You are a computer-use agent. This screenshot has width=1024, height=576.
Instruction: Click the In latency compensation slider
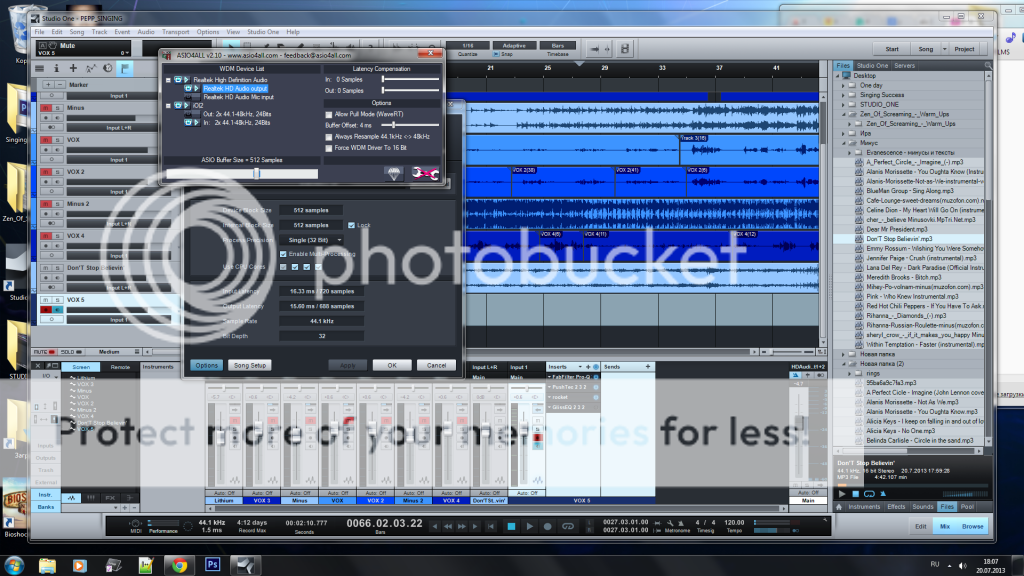[410, 80]
